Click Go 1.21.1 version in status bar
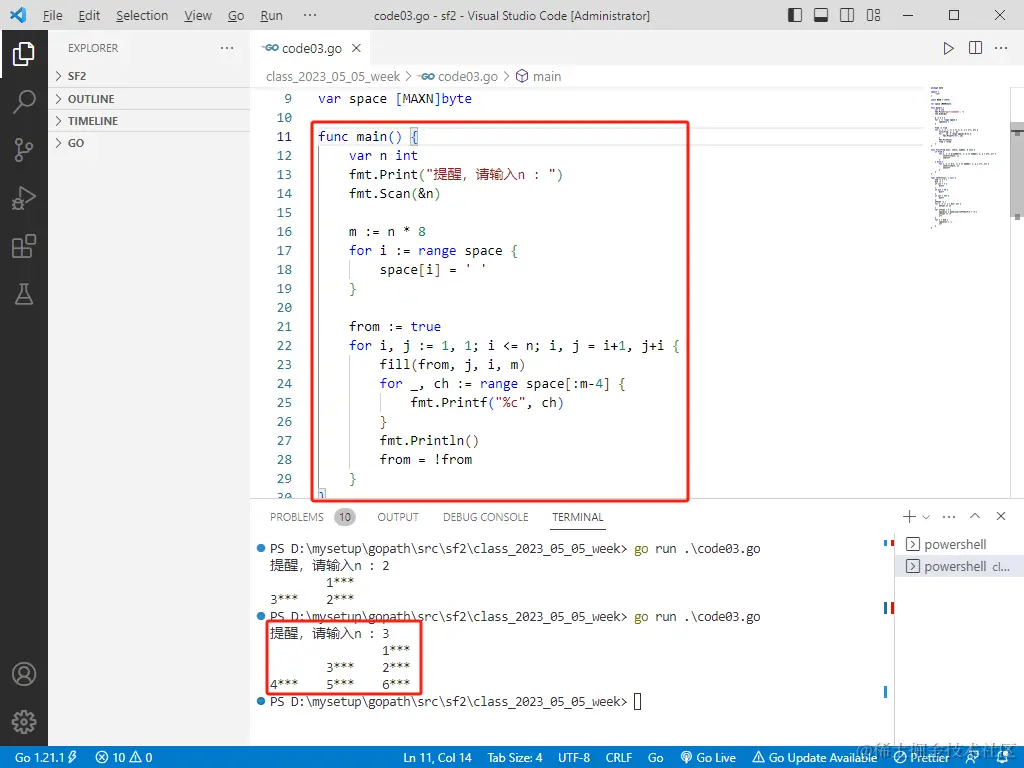Screen dimensions: 1024x768 (x=46, y=758)
